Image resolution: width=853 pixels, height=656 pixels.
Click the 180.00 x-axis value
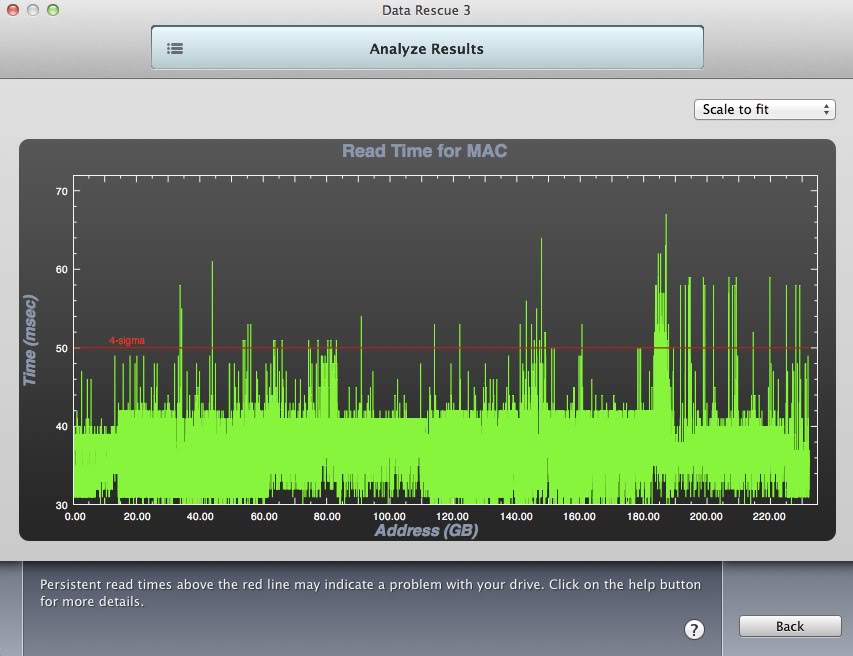(x=643, y=516)
